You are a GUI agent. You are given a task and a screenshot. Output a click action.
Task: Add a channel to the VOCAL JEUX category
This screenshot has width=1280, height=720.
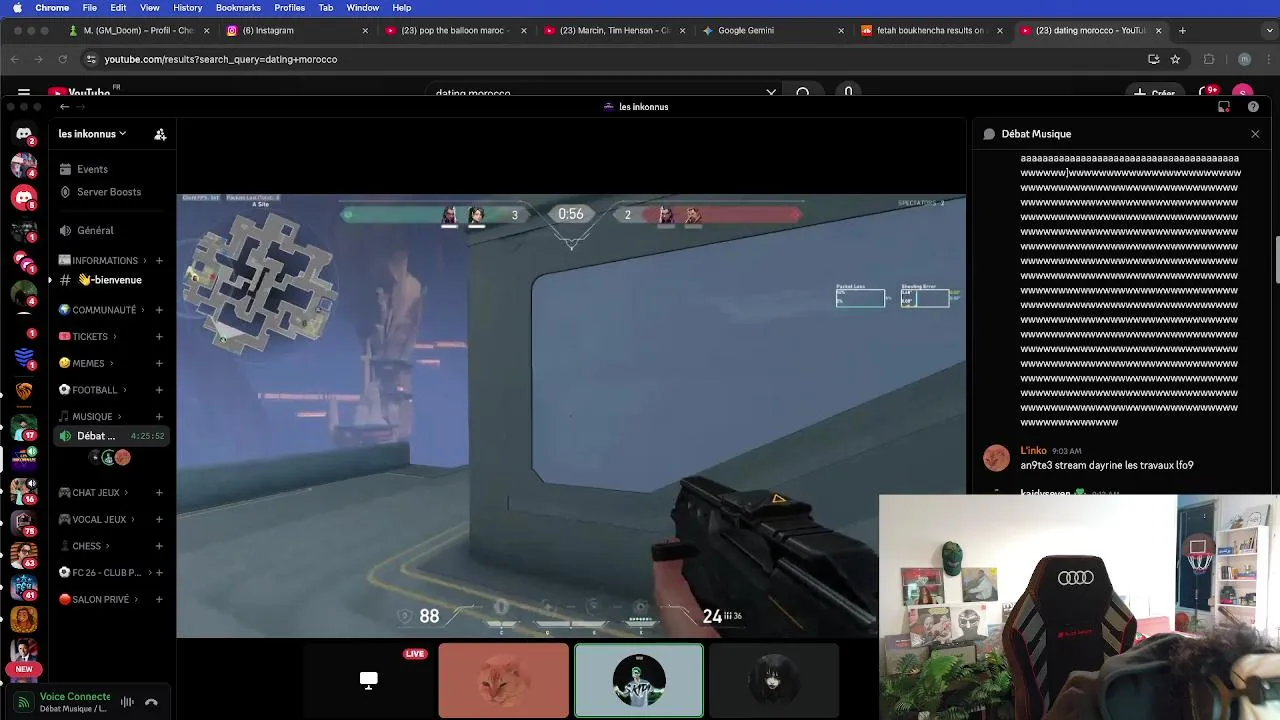point(159,520)
